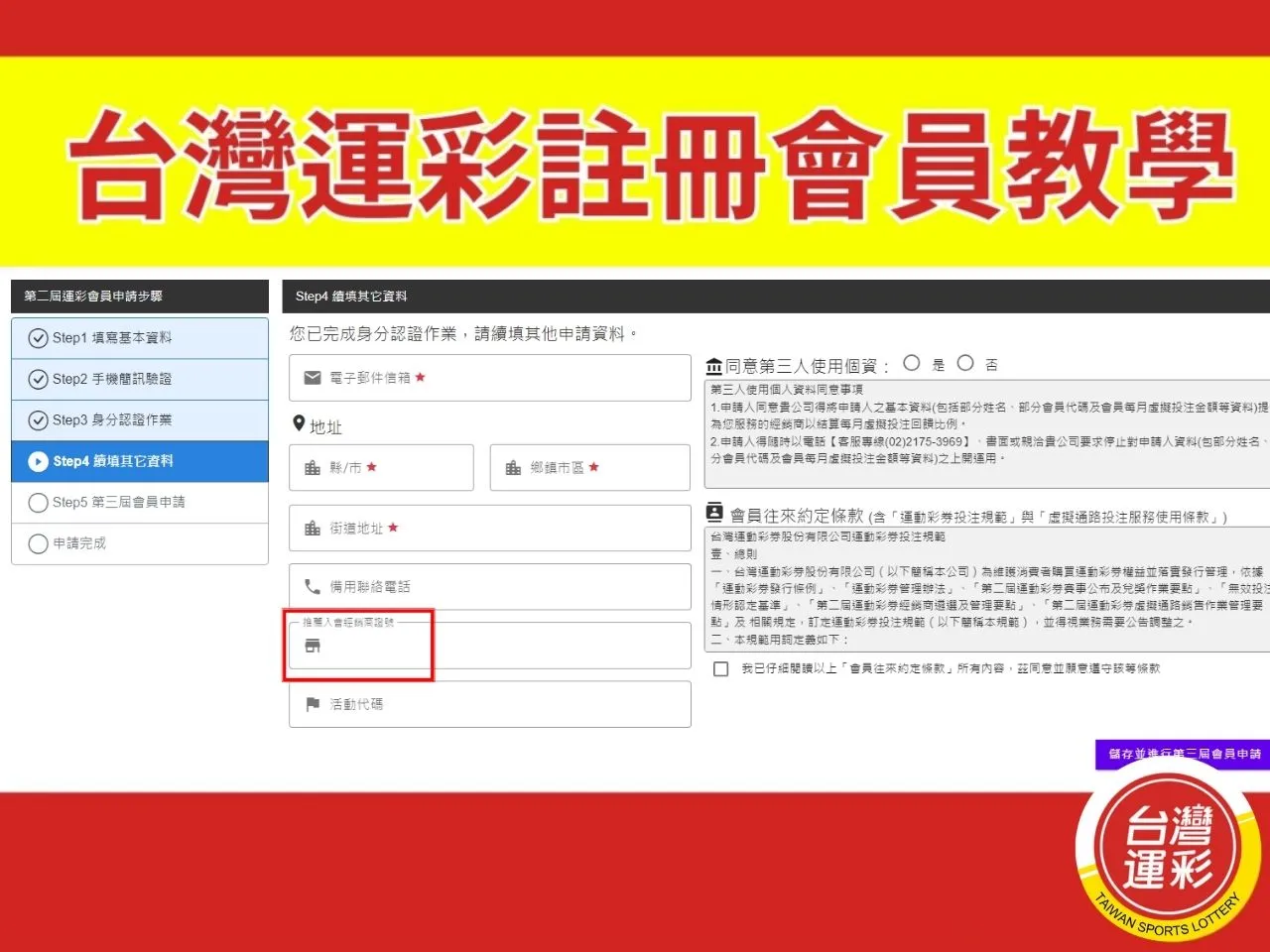This screenshot has height=952, width=1270.
Task: Select the 申請完成 step
Action: (140, 543)
